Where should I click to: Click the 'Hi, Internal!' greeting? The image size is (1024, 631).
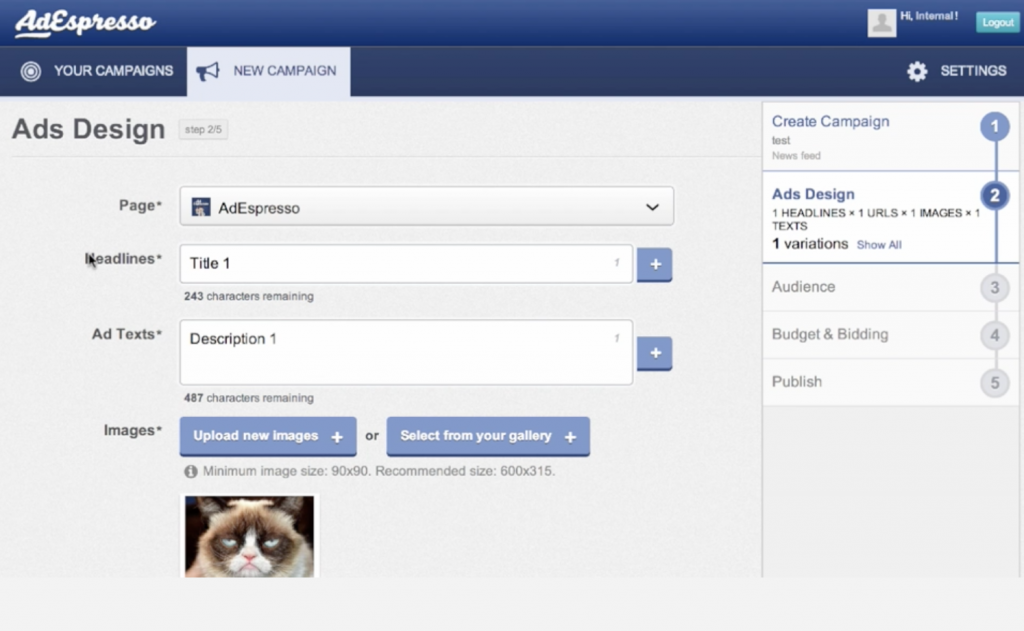(929, 16)
